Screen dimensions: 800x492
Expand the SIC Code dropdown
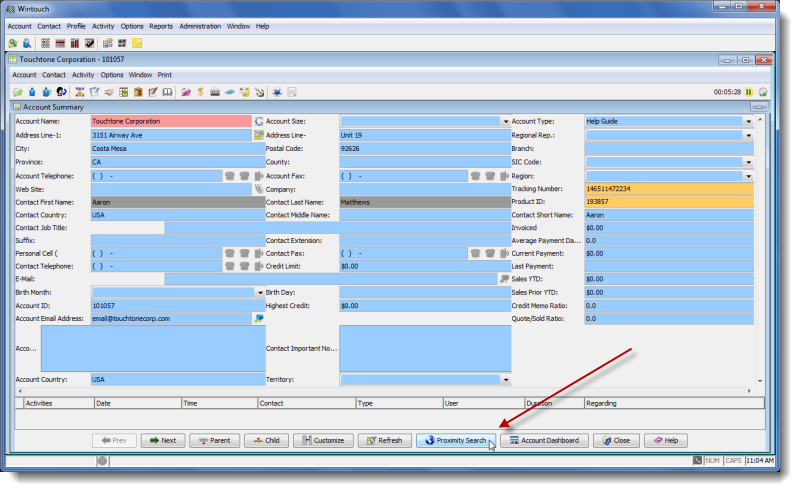748,162
